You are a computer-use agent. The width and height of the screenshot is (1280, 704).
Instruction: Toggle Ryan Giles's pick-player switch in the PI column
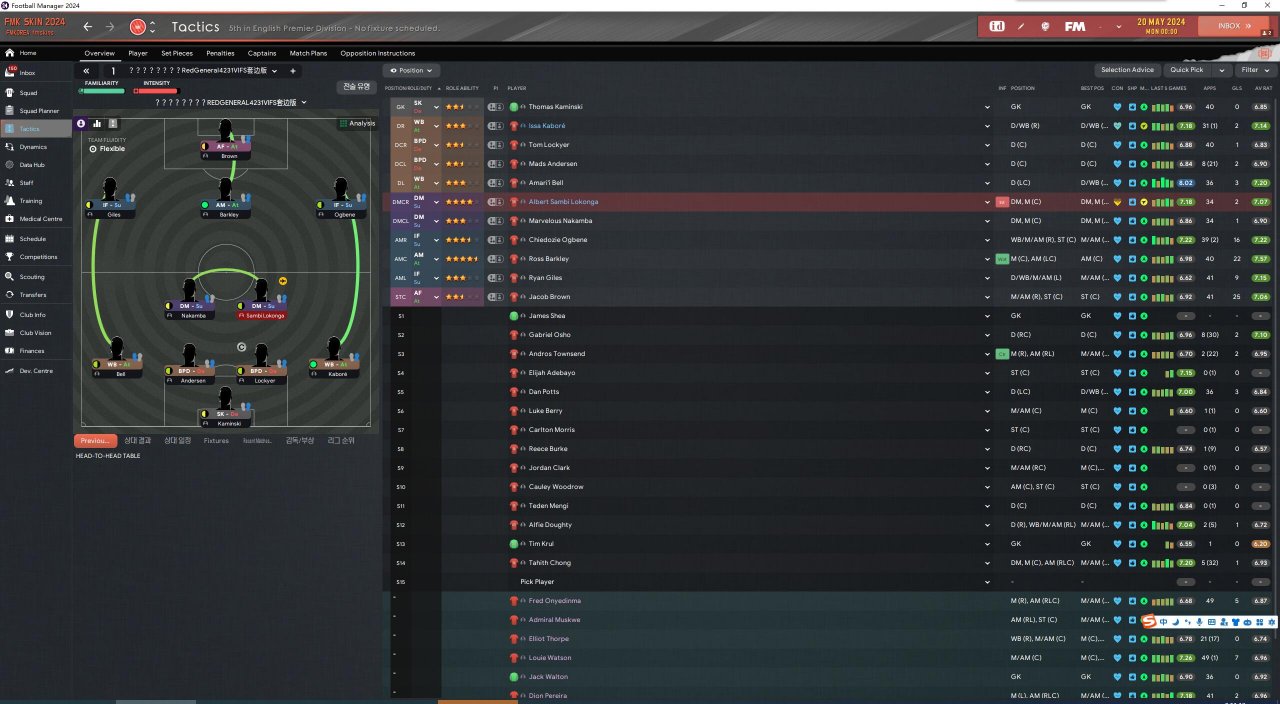pyautogui.click(x=495, y=278)
